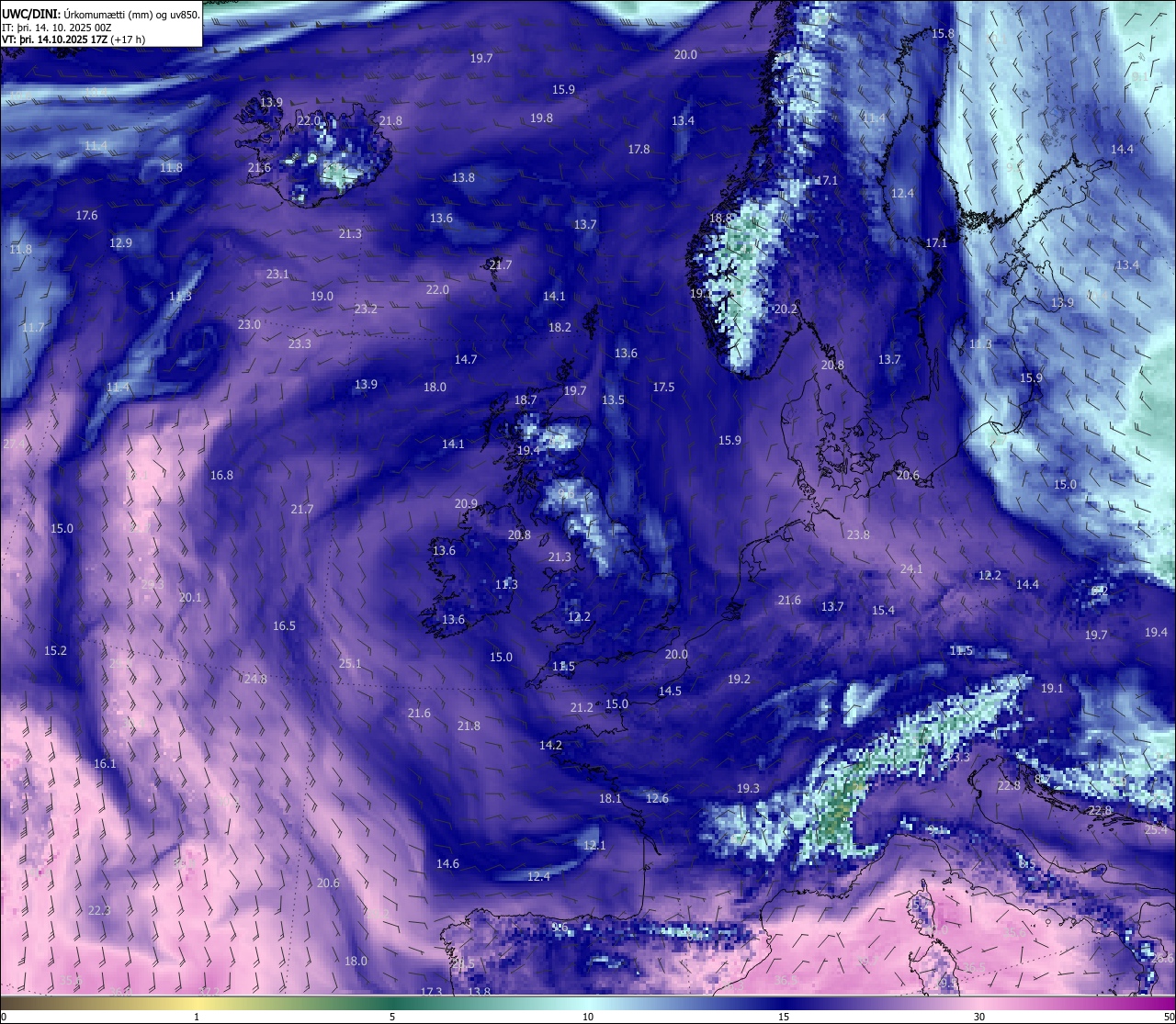
Task: Click the 21.2 map value
Action: pyautogui.click(x=582, y=708)
